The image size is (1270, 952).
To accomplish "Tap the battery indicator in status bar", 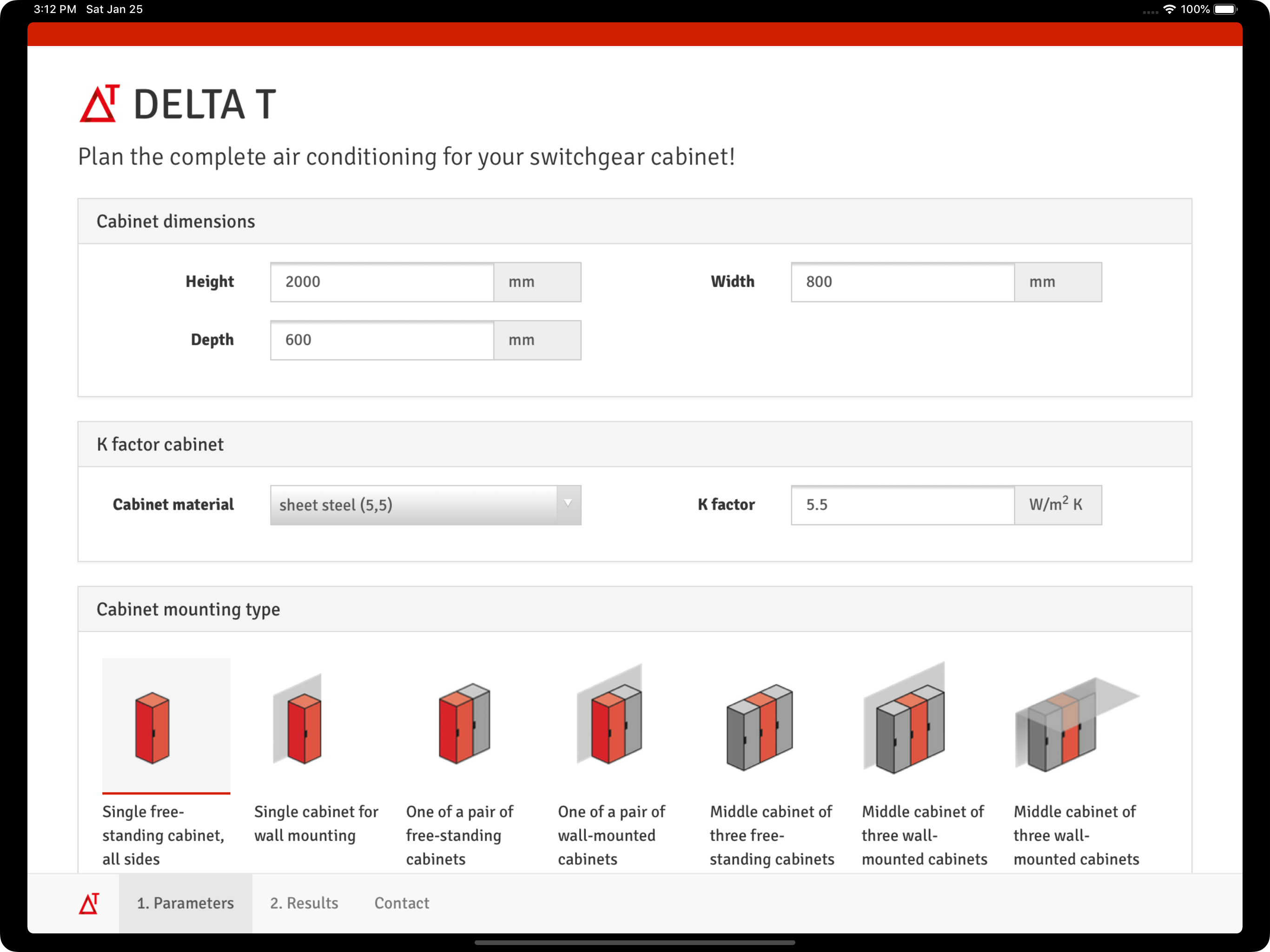I will click(x=1226, y=9).
